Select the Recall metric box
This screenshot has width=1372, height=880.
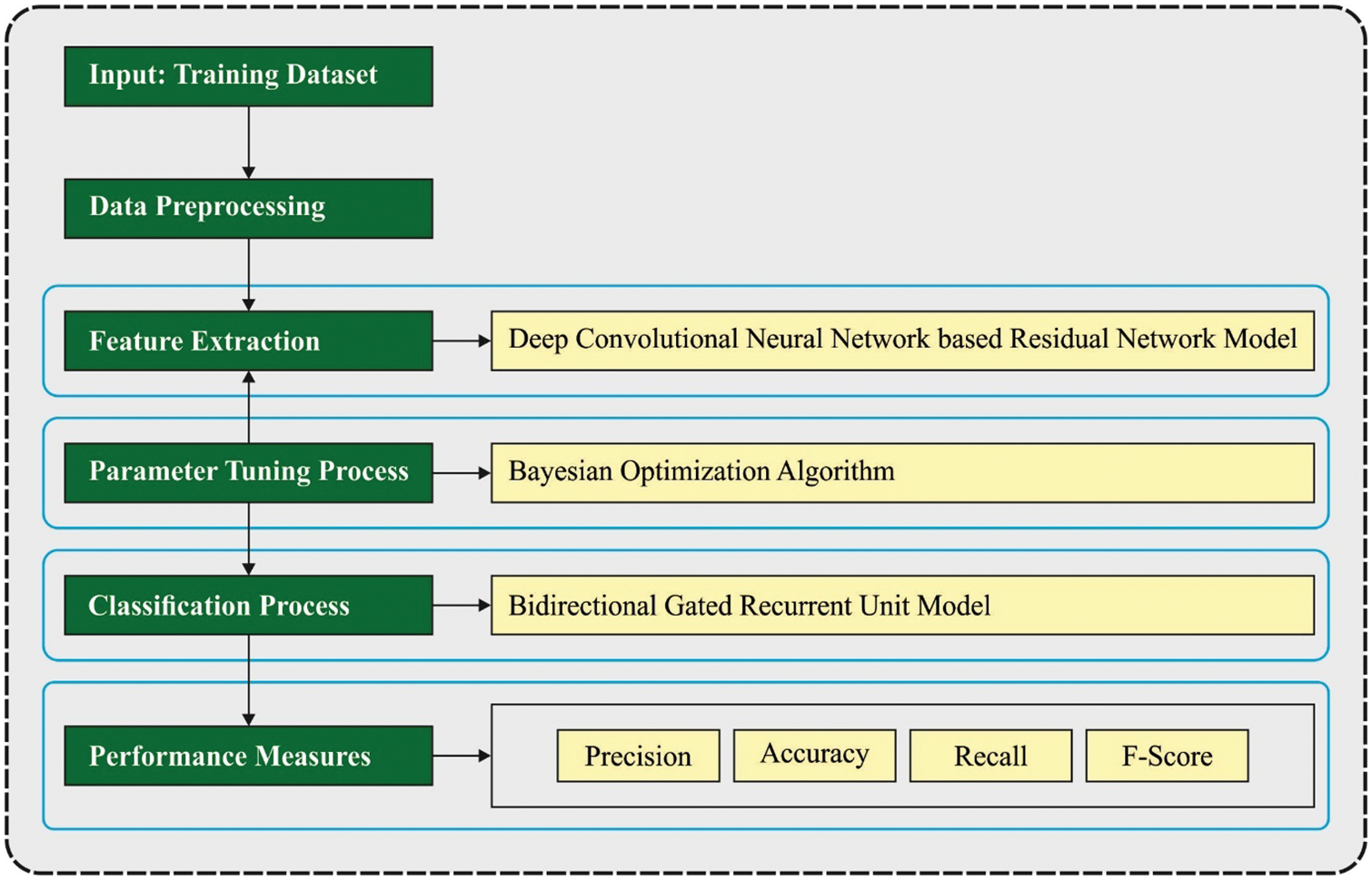[x=989, y=754]
